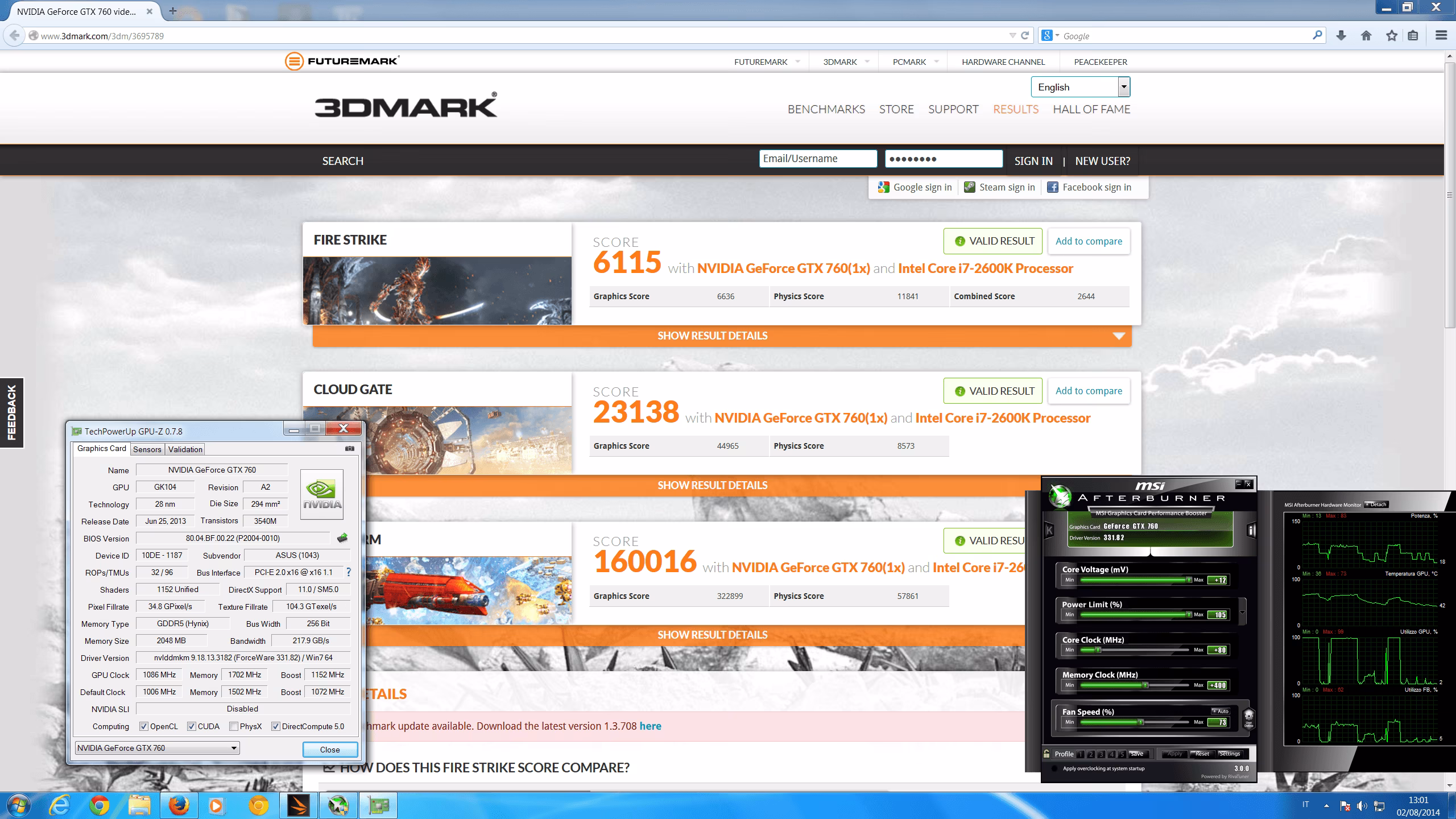This screenshot has width=1456, height=819.
Task: Open Windows Start menu
Action: pyautogui.click(x=17, y=805)
